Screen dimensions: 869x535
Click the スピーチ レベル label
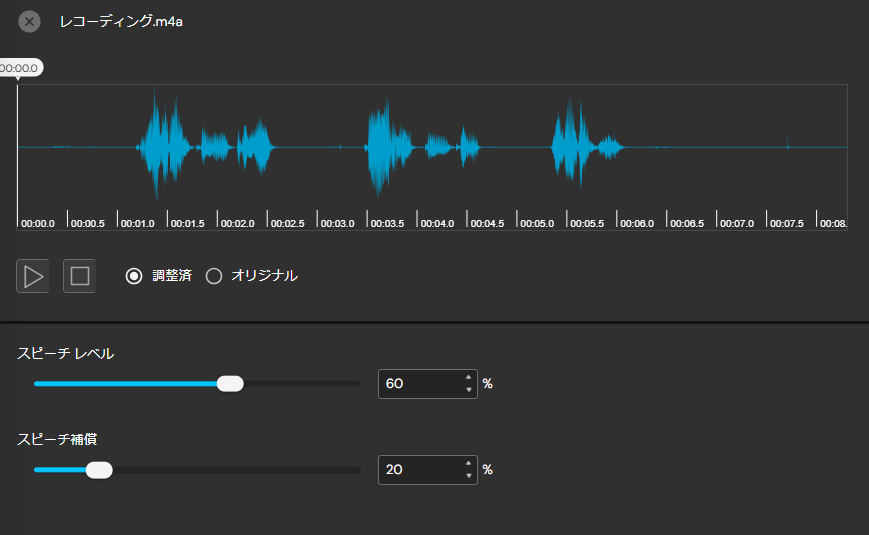[65, 354]
